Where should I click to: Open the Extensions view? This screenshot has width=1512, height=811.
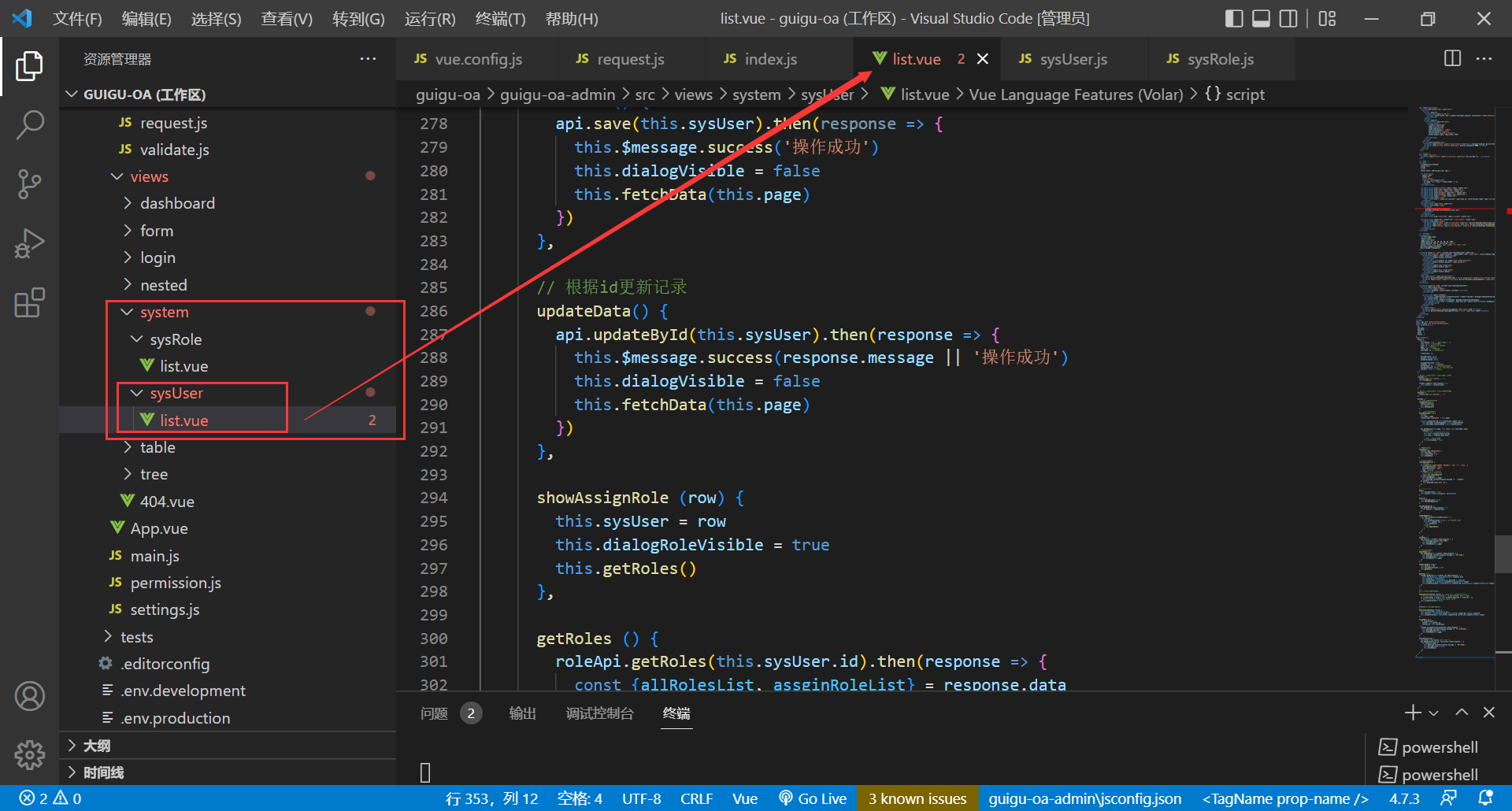point(29,303)
